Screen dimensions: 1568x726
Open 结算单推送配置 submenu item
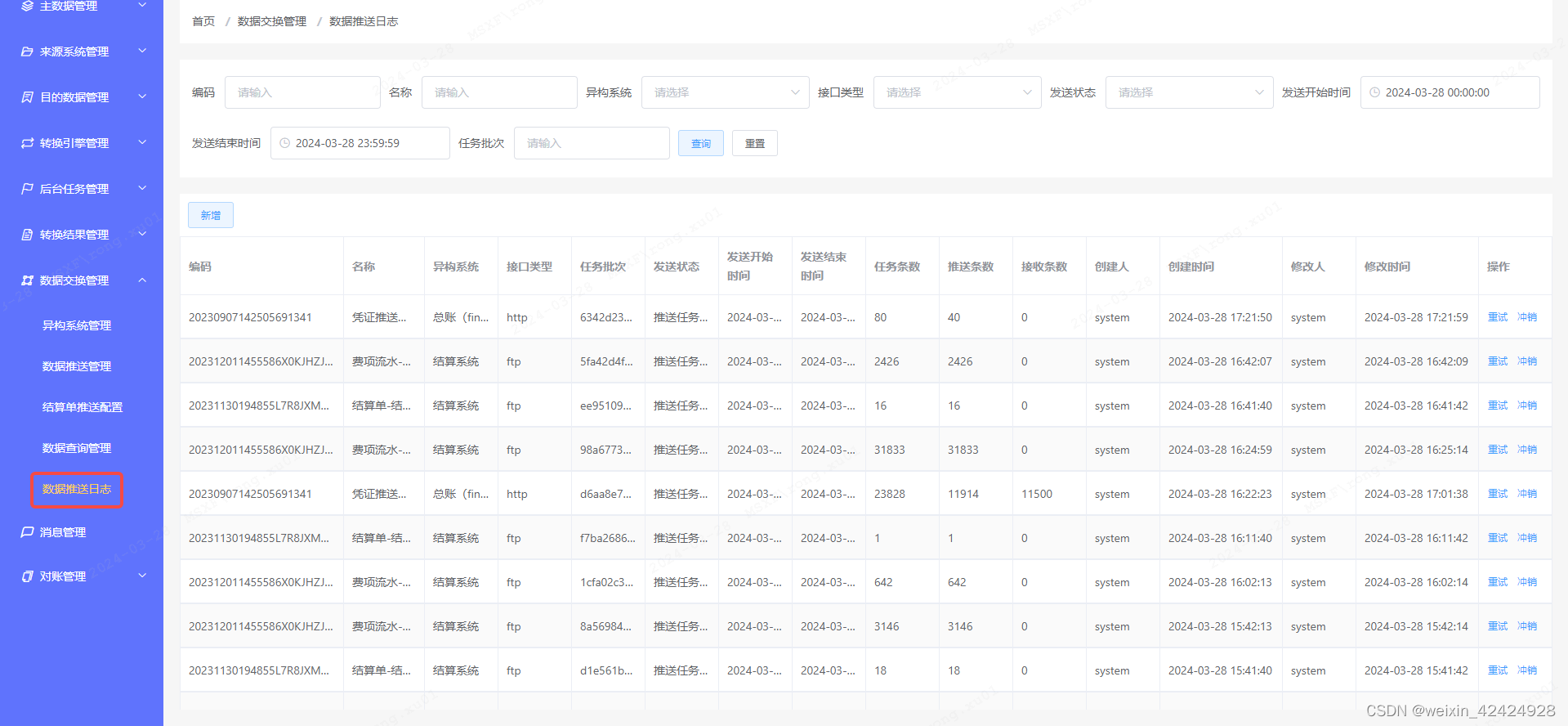click(83, 407)
